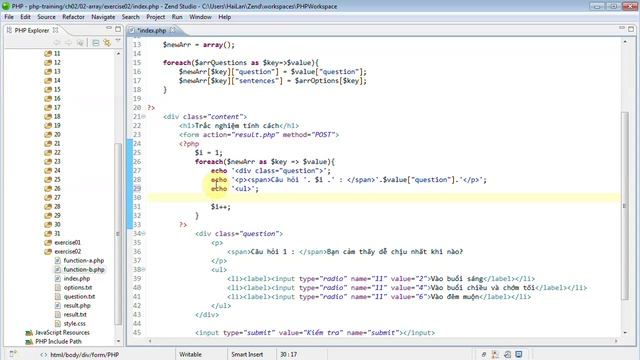The height and width of the screenshot is (360, 640).
Task: Open the Source menu
Action: click(x=46, y=17)
